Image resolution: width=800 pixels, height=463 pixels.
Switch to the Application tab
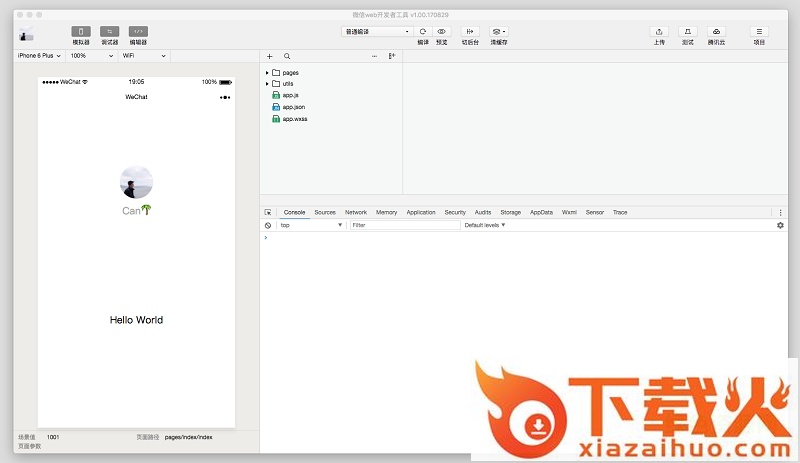point(421,212)
